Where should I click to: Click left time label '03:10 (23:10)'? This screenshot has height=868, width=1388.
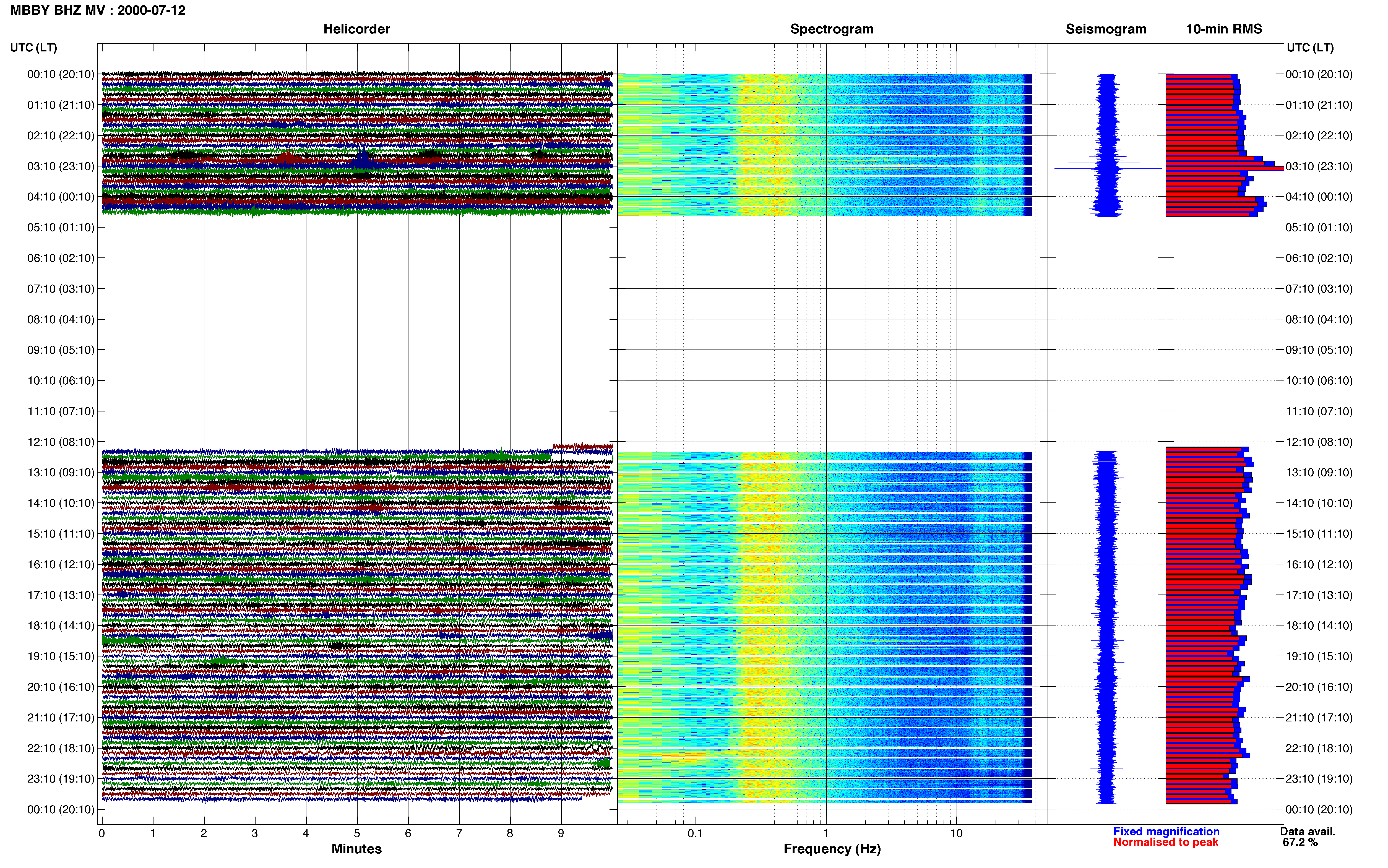[61, 166]
